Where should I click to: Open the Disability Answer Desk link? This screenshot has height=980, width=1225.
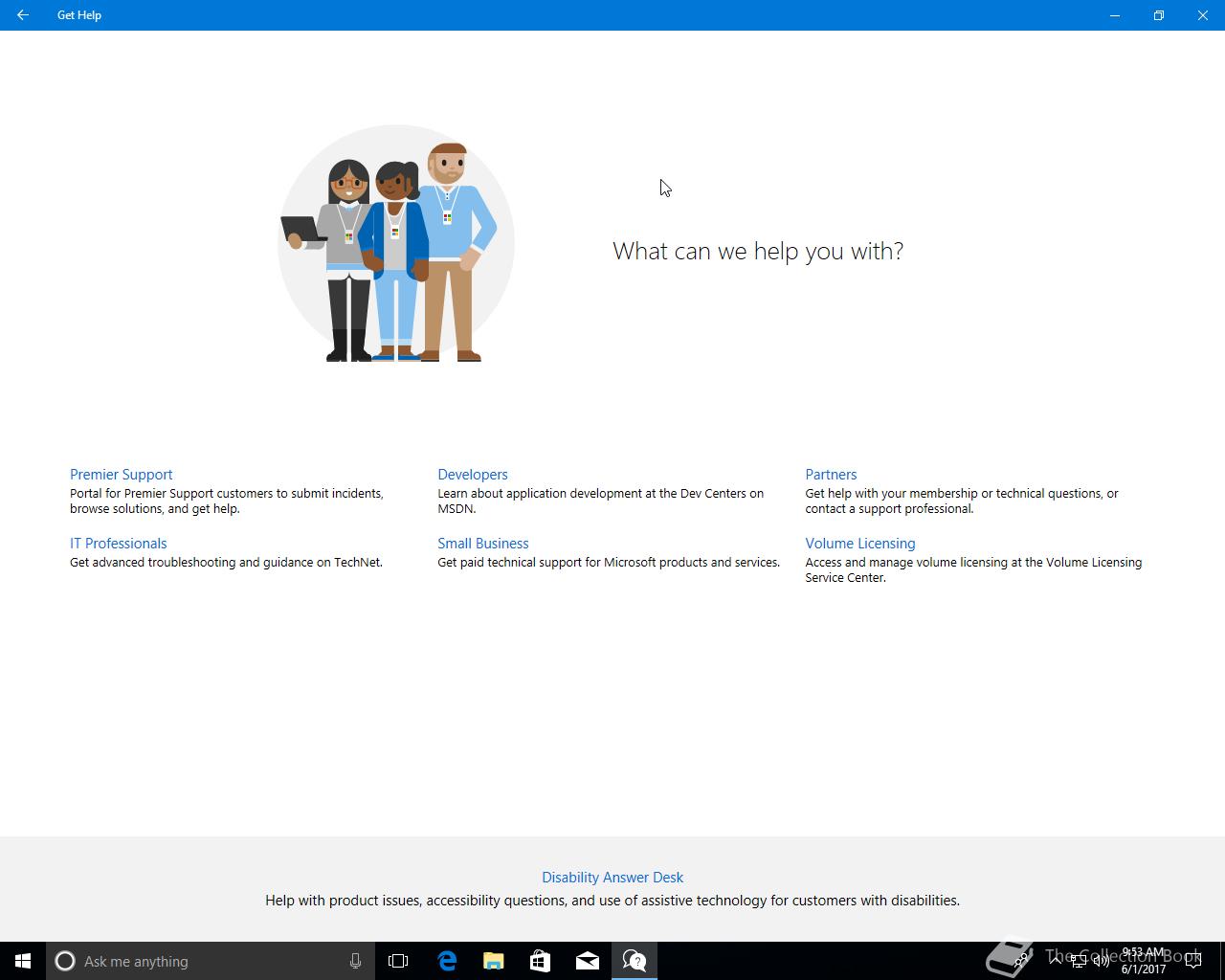click(612, 878)
